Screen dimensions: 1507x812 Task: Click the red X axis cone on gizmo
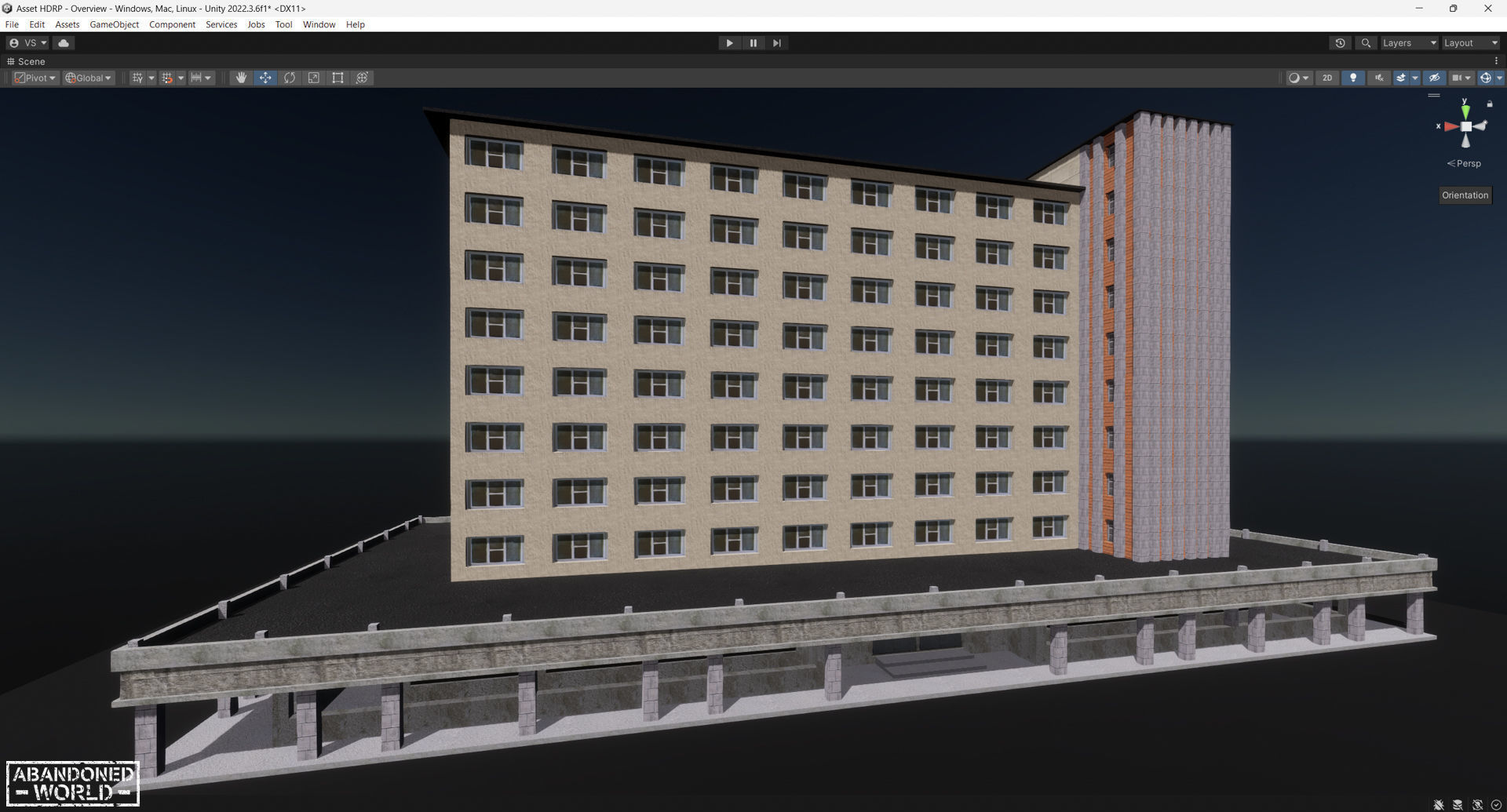click(x=1450, y=126)
